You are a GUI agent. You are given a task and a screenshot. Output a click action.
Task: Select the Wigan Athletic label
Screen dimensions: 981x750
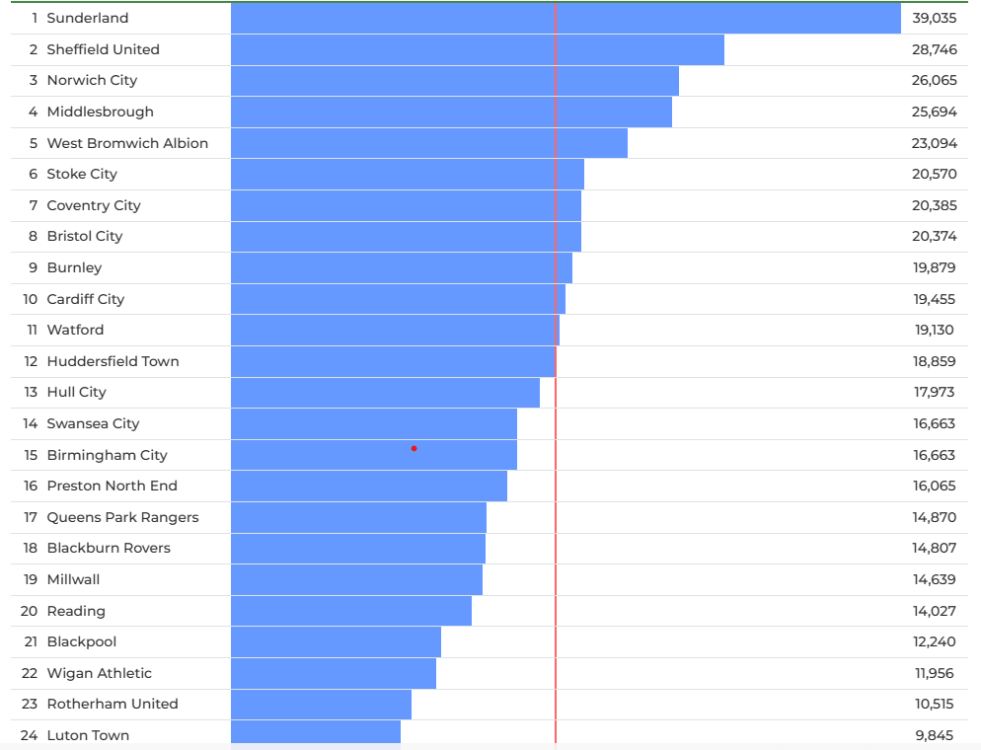pyautogui.click(x=99, y=673)
